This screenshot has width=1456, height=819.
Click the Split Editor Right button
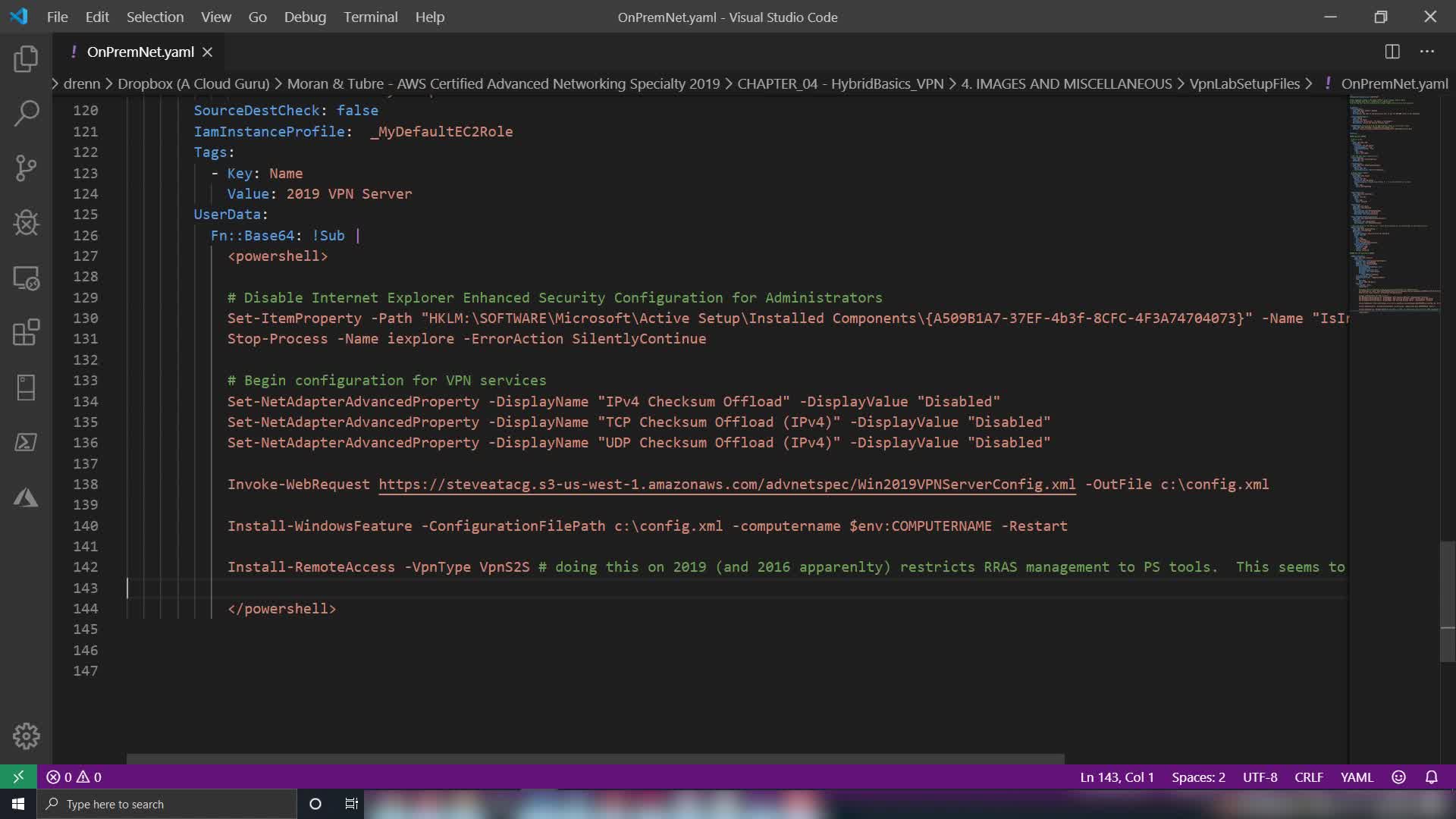(x=1392, y=52)
